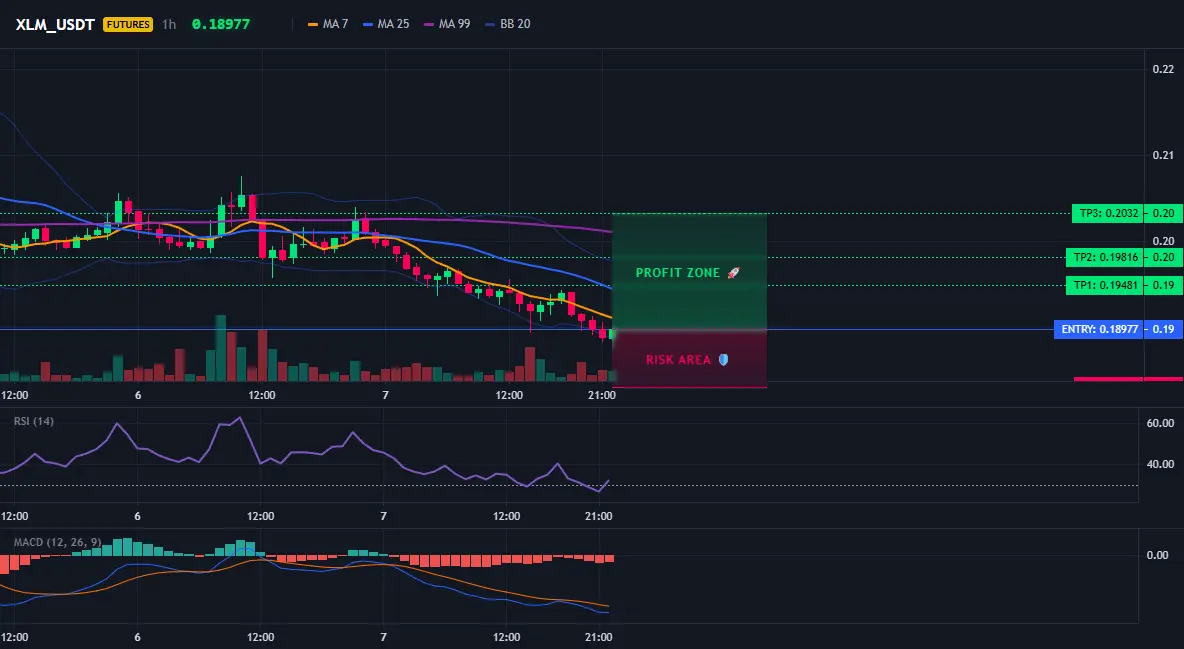
Task: Click the 21:00 label on RSI time axis
Action: 599,516
